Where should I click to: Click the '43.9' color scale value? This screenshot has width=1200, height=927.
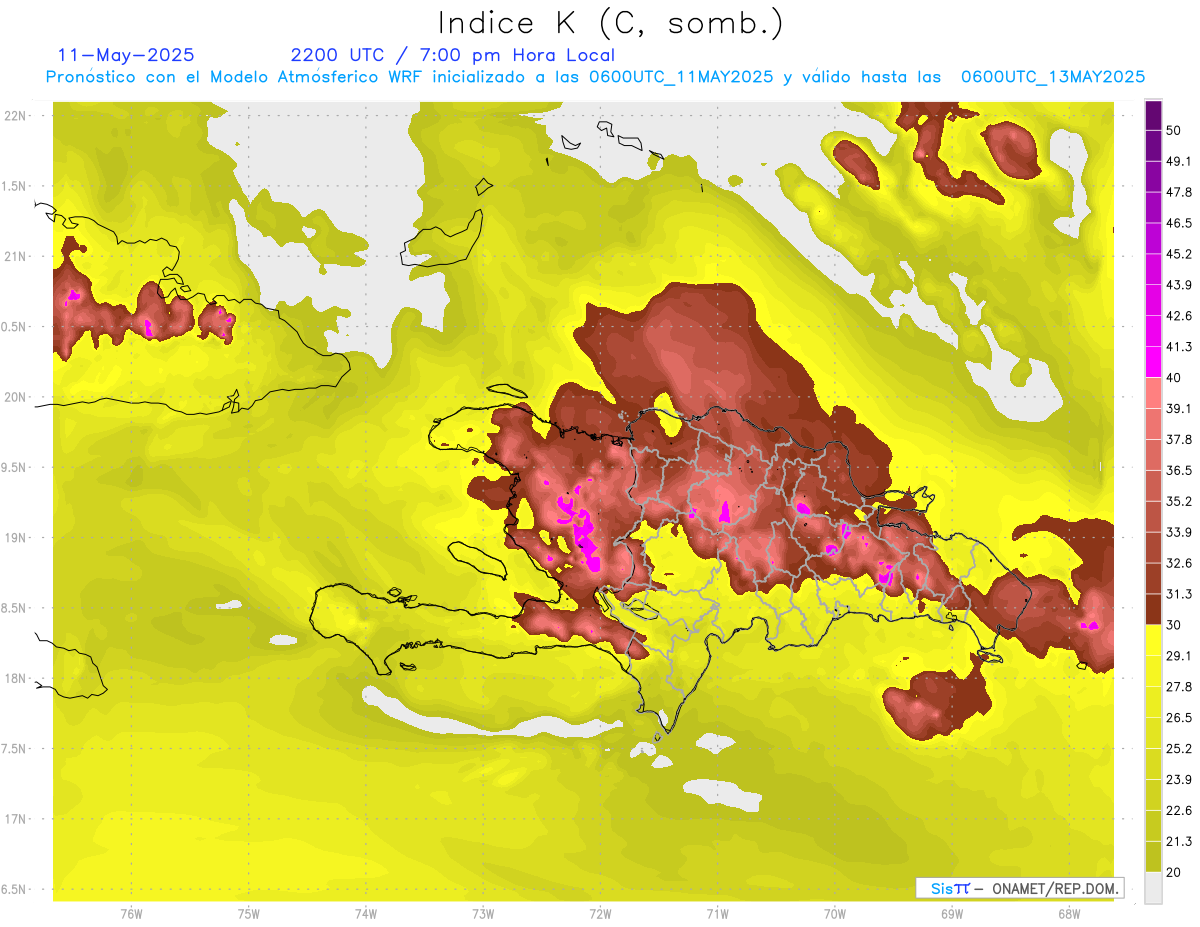click(1179, 285)
